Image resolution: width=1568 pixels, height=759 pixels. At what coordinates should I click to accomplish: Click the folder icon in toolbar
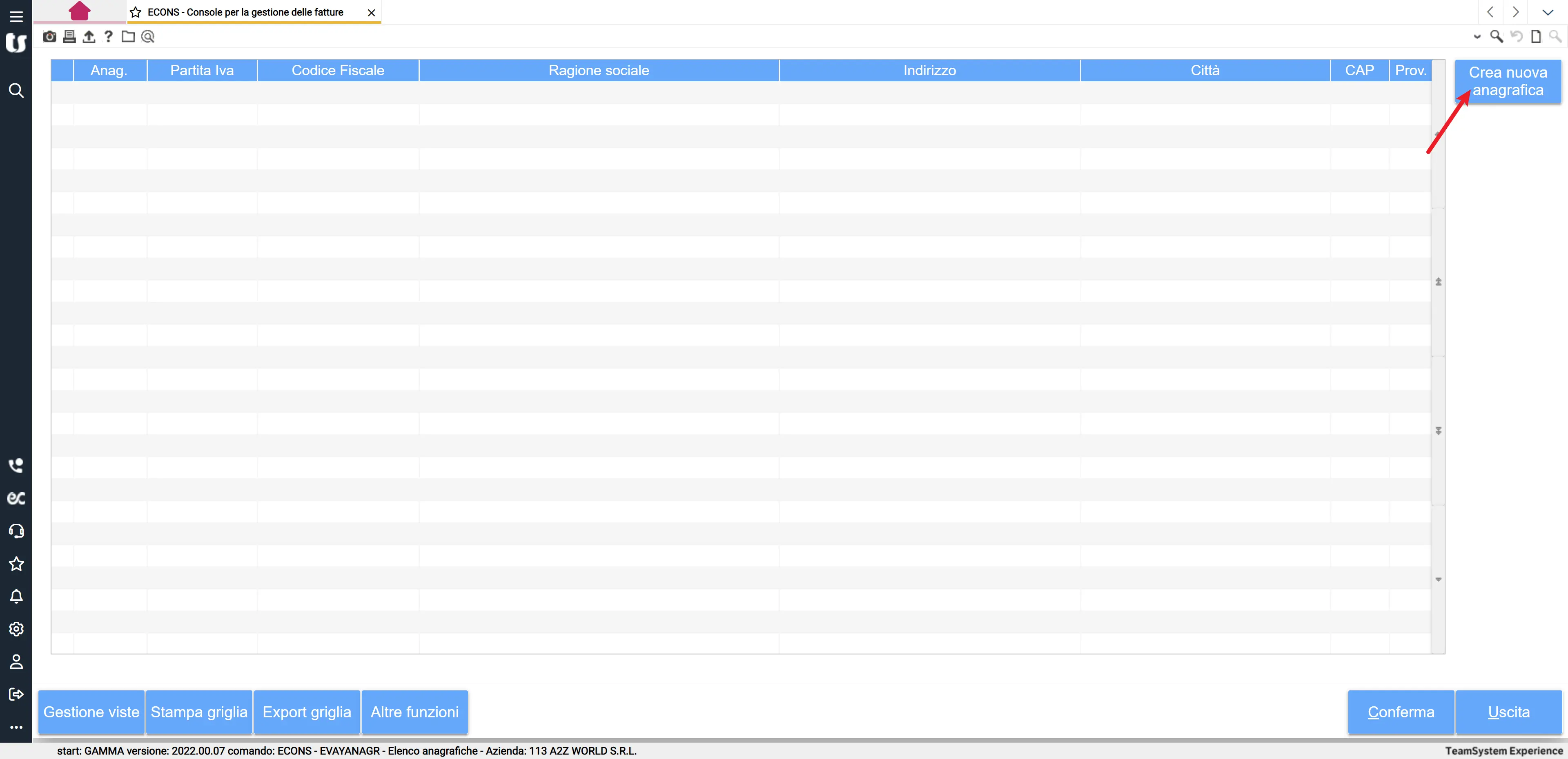pos(128,36)
